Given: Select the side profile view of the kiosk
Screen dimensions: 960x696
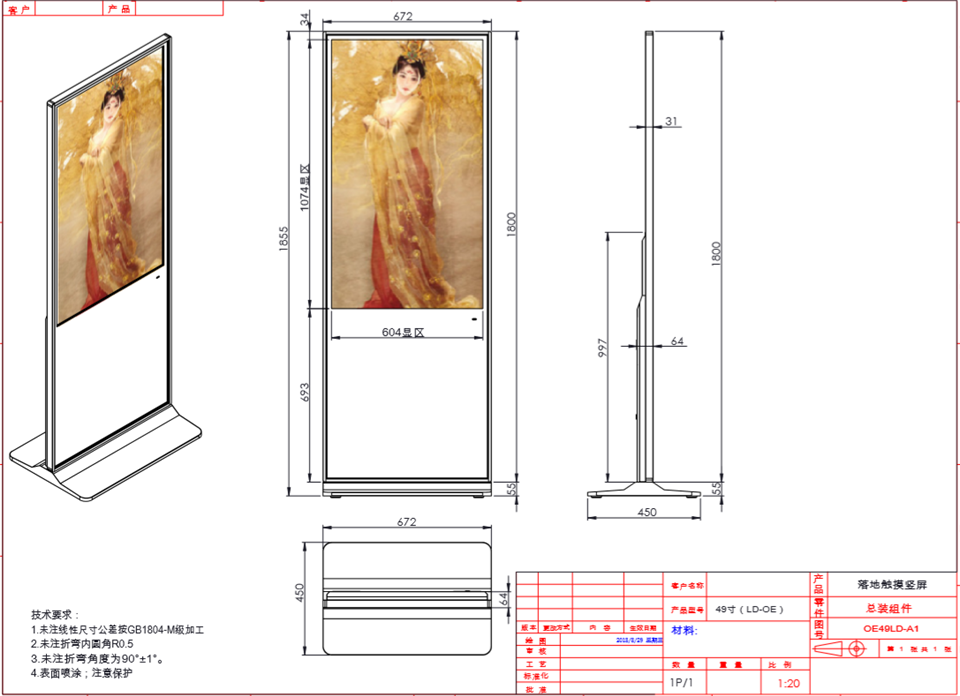Looking at the screenshot, I should [x=645, y=266].
